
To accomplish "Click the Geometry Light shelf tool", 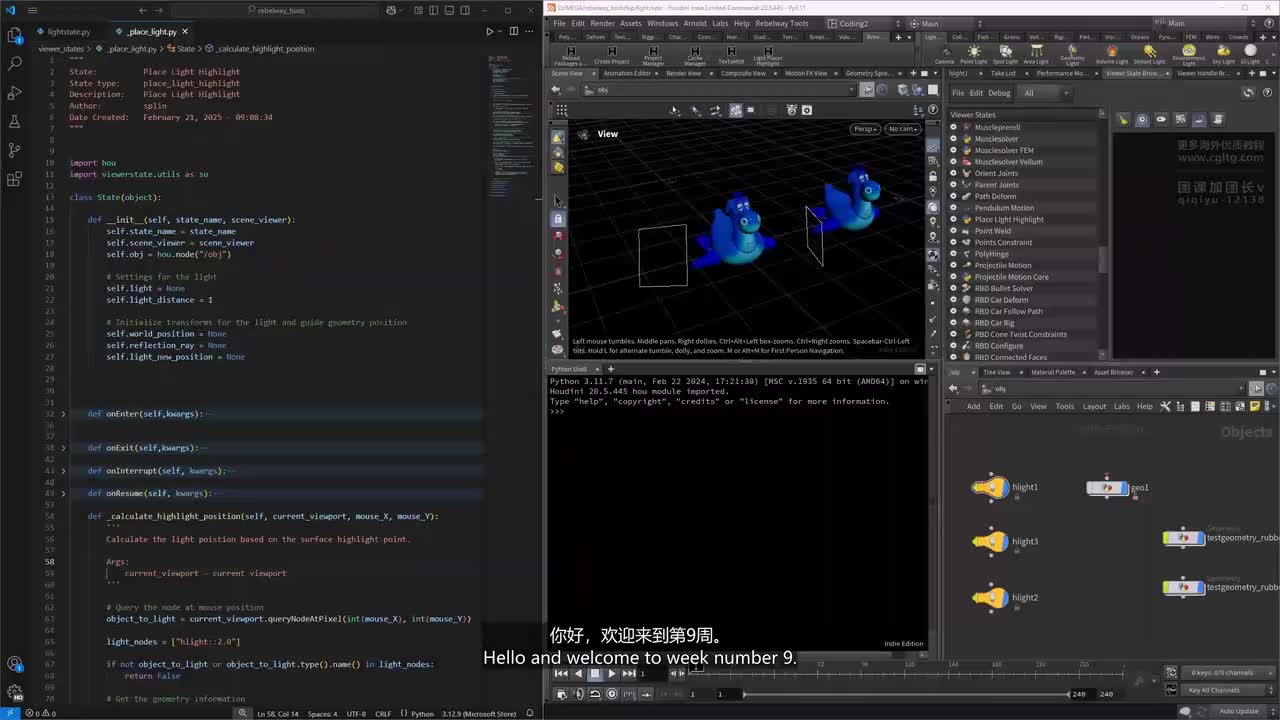I will point(1072,55).
